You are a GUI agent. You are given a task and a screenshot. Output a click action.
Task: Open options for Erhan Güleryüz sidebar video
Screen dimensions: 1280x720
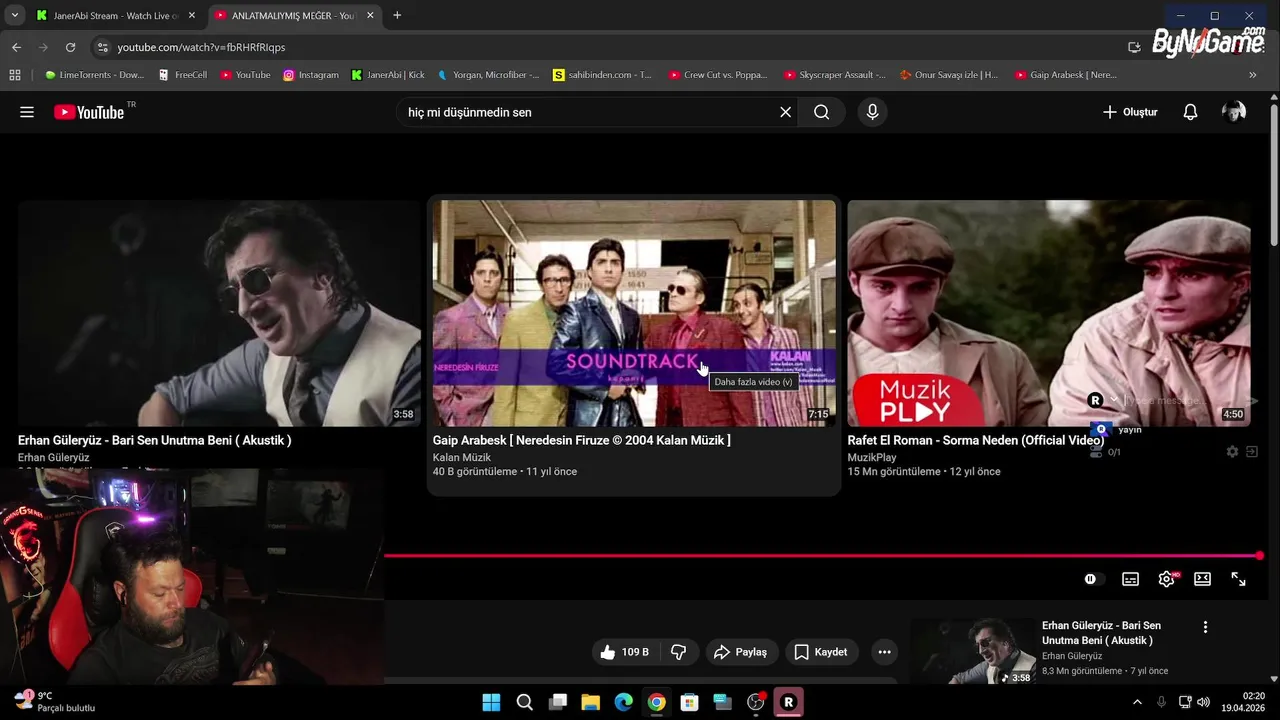1205,627
